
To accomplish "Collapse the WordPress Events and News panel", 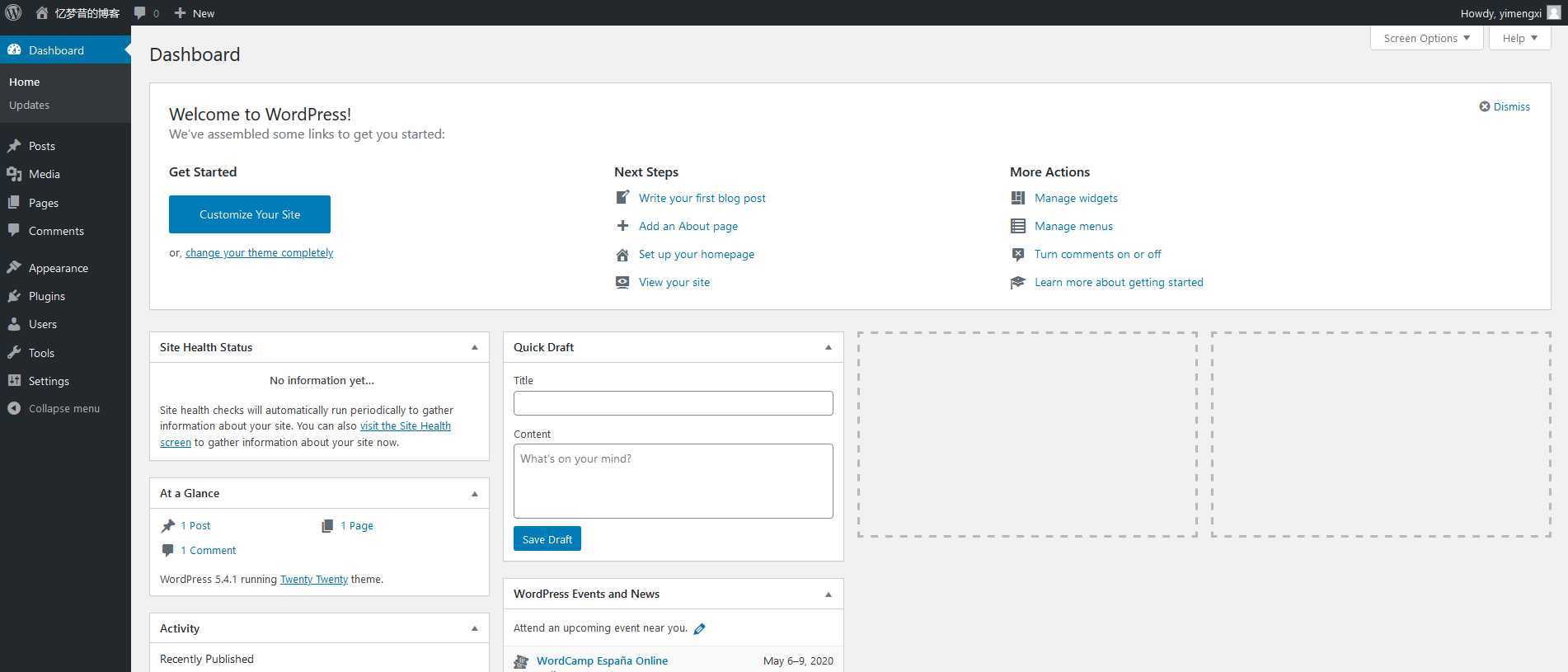I will tap(829, 594).
